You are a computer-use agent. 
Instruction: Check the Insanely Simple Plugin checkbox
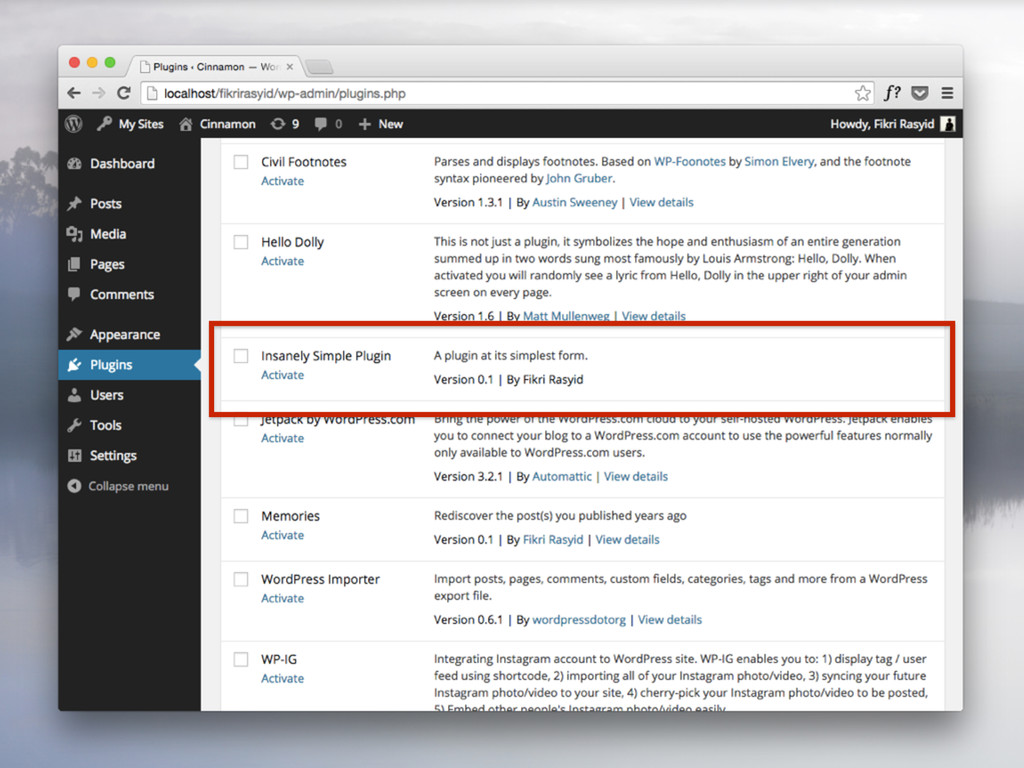tap(241, 356)
